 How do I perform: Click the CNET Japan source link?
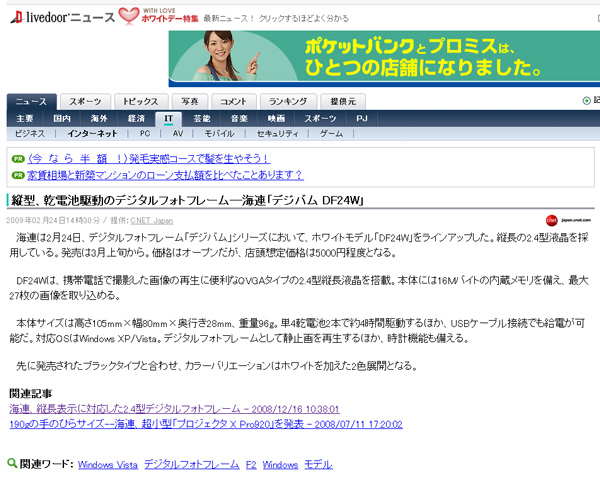click(x=152, y=220)
